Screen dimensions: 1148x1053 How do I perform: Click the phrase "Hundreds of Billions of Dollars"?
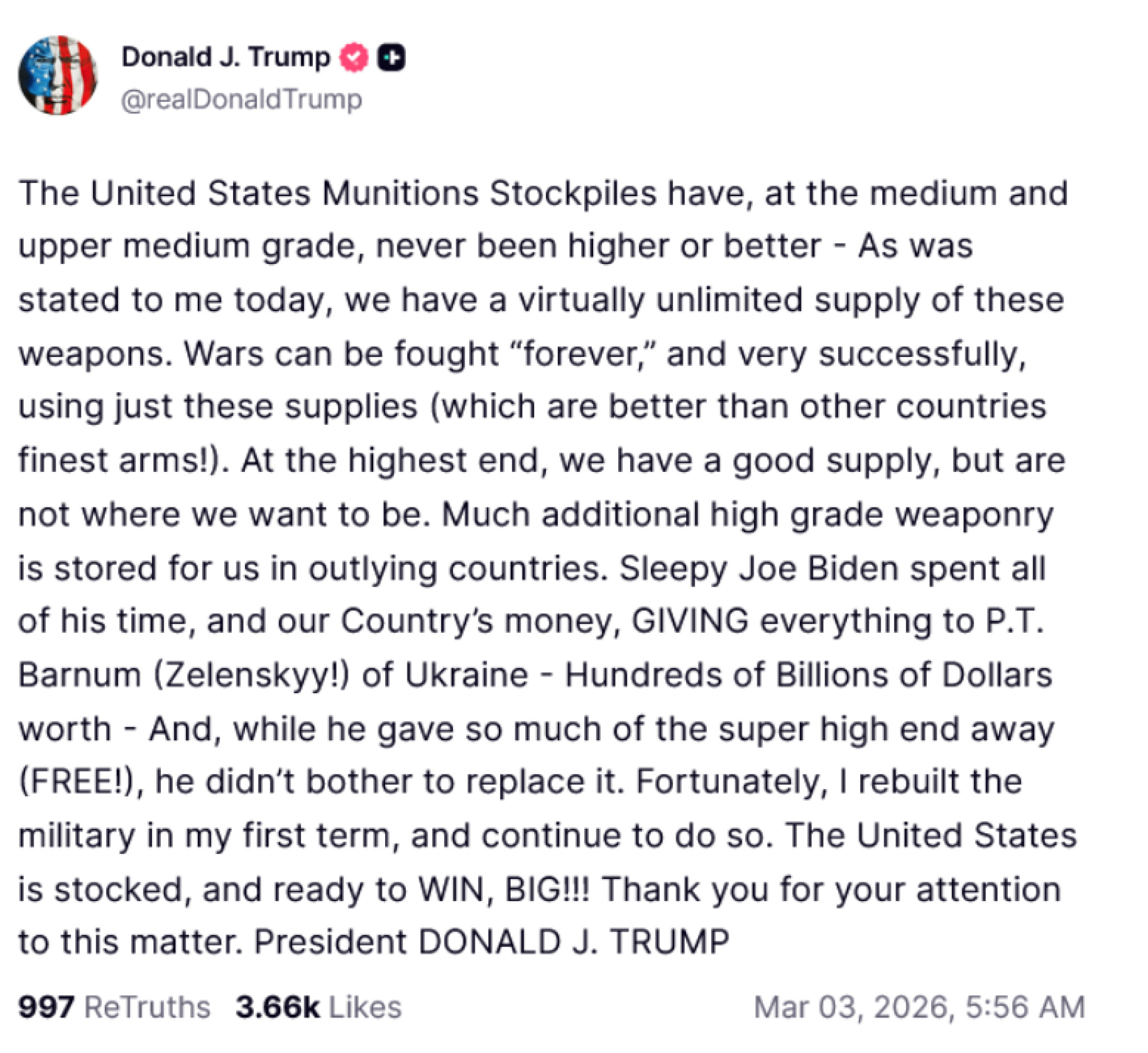tap(808, 675)
